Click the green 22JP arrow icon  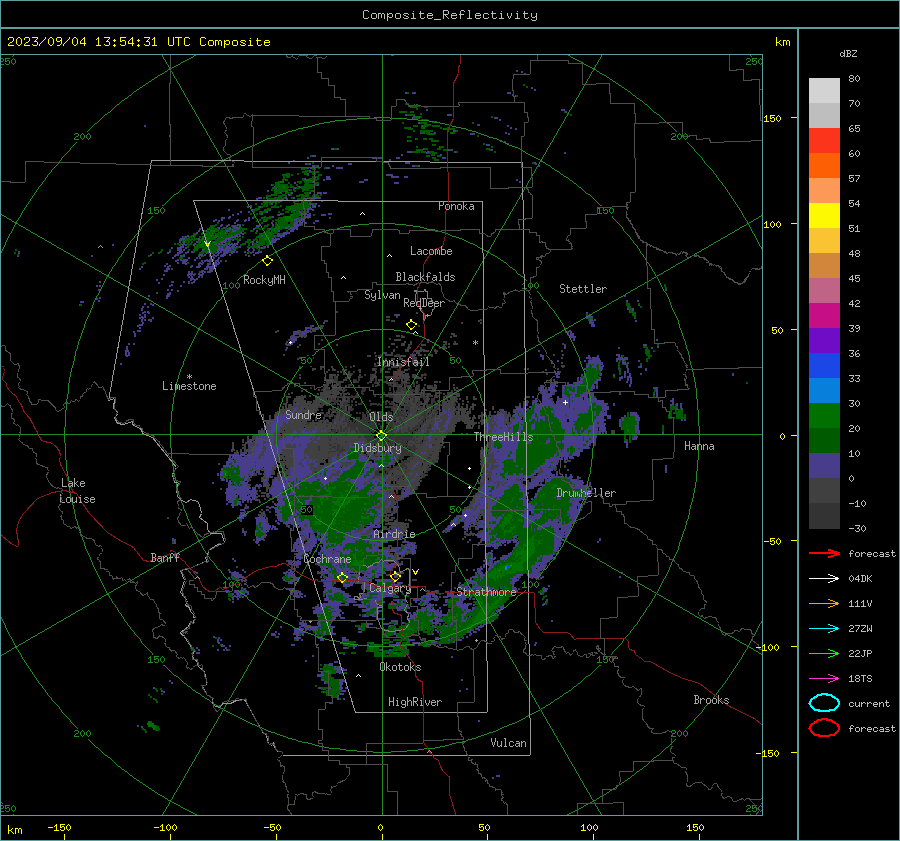click(x=824, y=653)
